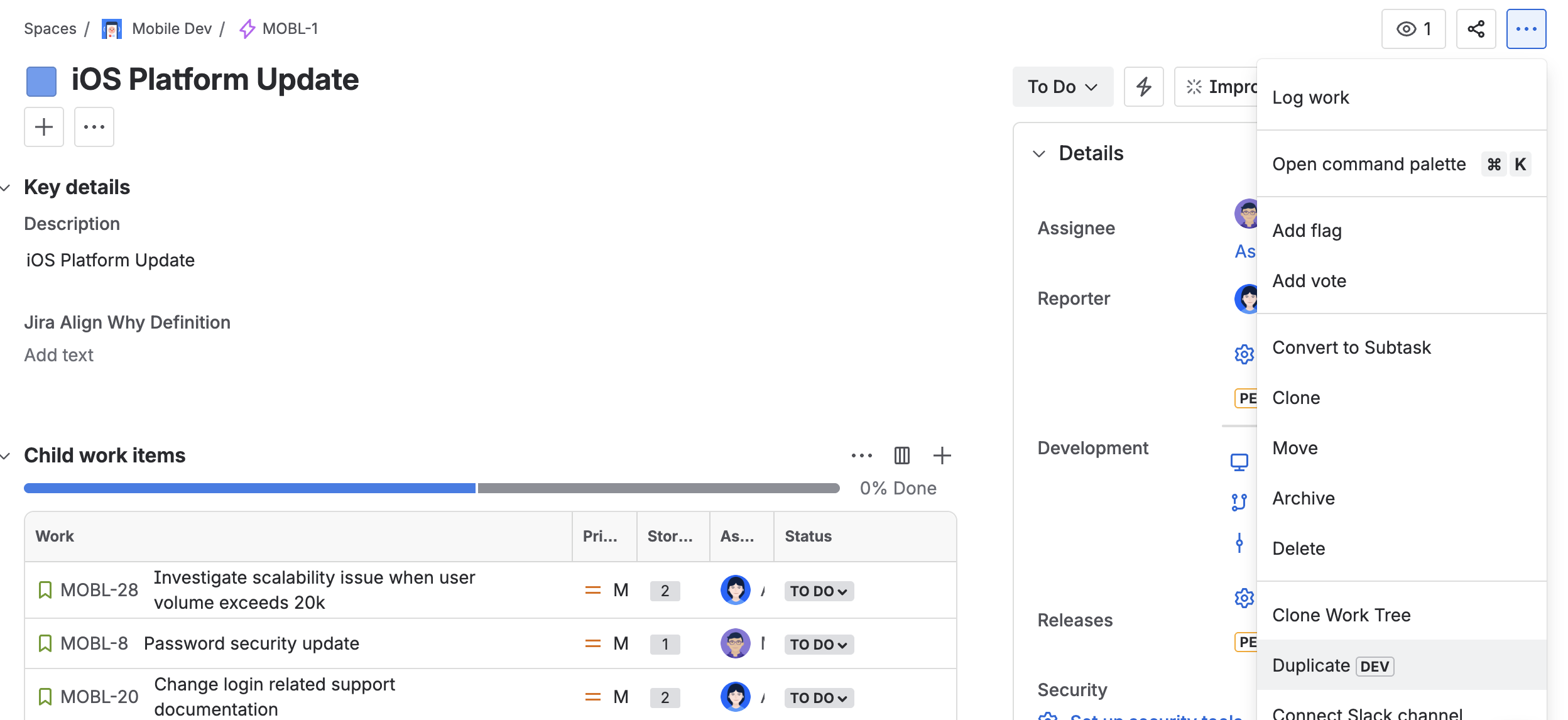The image size is (1568, 720).
Task: Choose Clone Work Tree menu option
Action: point(1341,615)
